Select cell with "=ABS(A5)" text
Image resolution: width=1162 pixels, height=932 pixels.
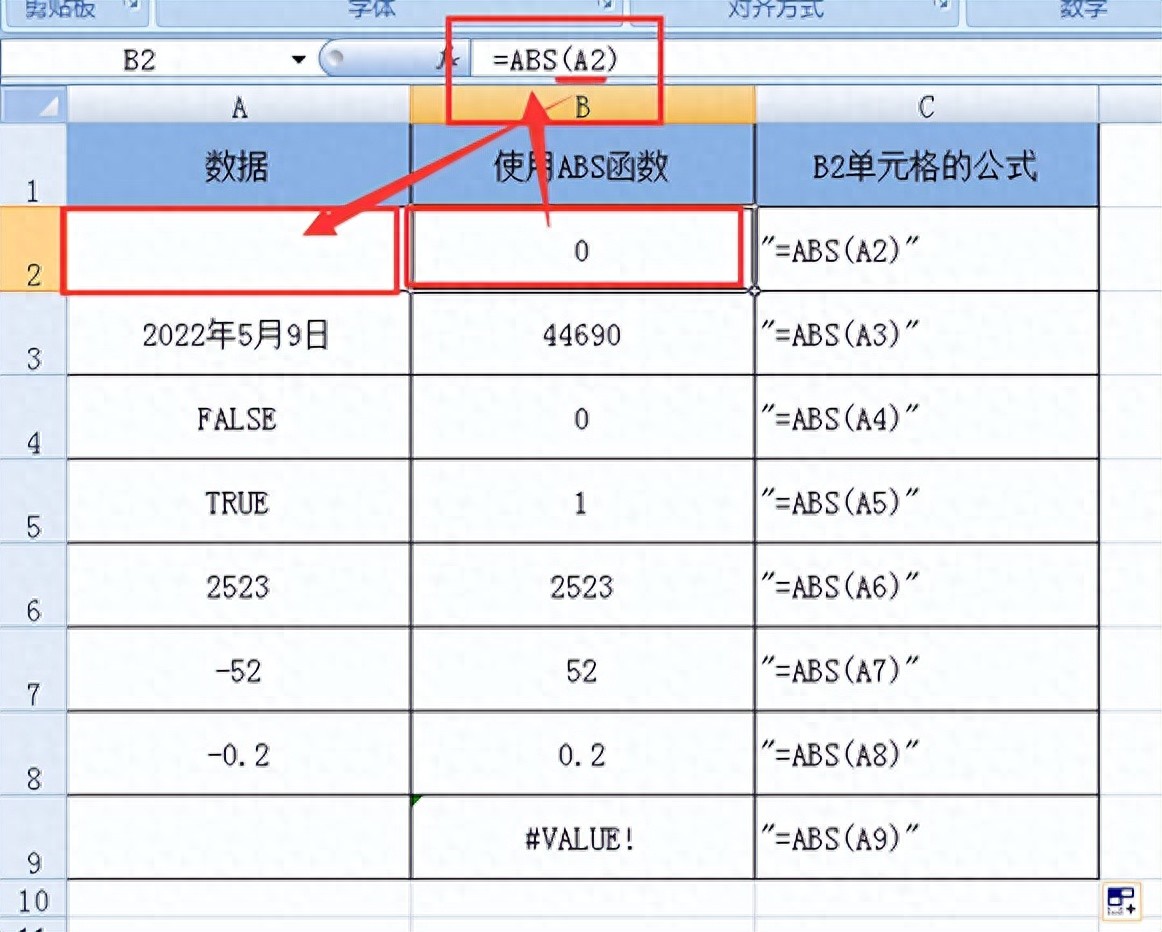pos(926,501)
